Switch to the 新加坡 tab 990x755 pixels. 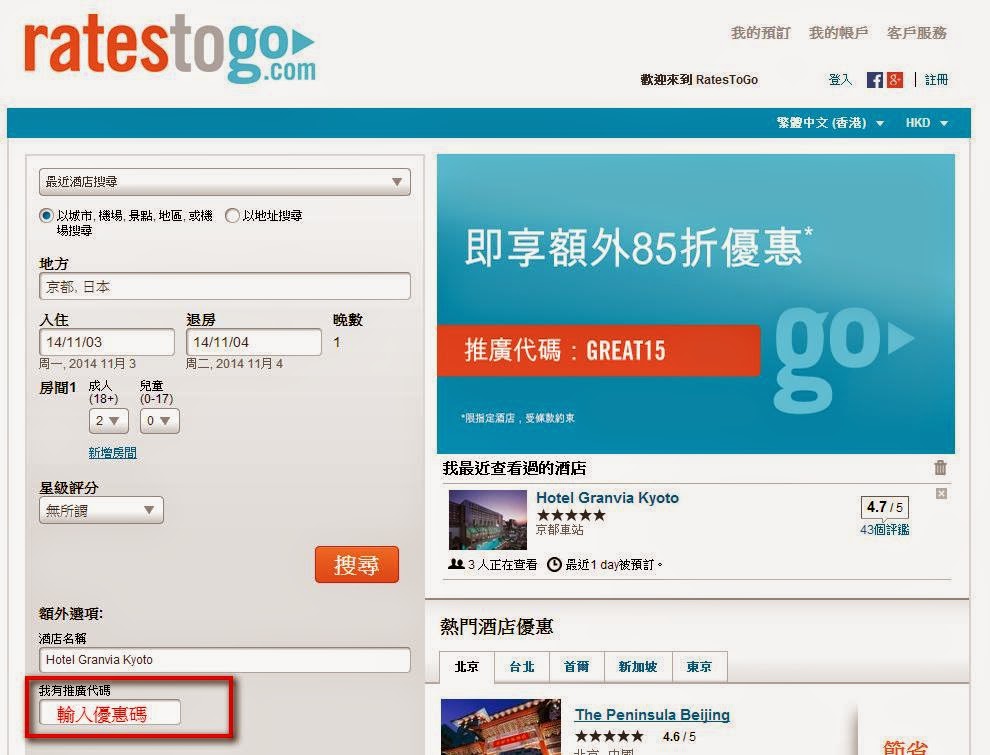pos(637,667)
